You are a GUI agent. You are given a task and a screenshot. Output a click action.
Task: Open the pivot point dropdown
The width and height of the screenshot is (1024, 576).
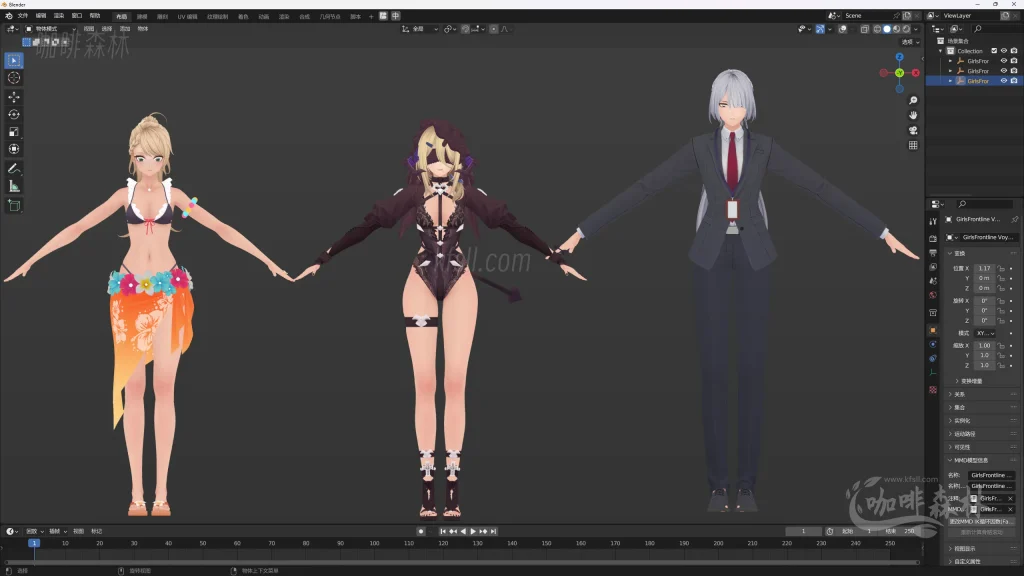[449, 29]
